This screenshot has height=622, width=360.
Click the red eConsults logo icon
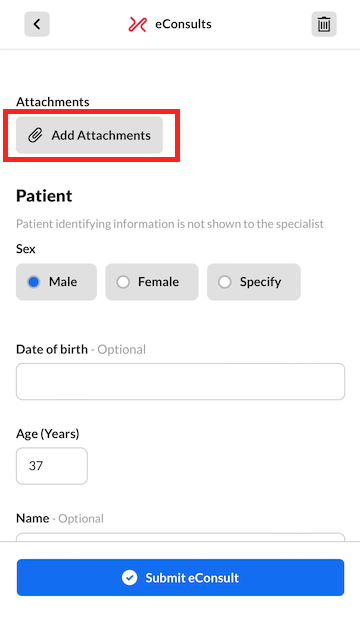tap(138, 24)
